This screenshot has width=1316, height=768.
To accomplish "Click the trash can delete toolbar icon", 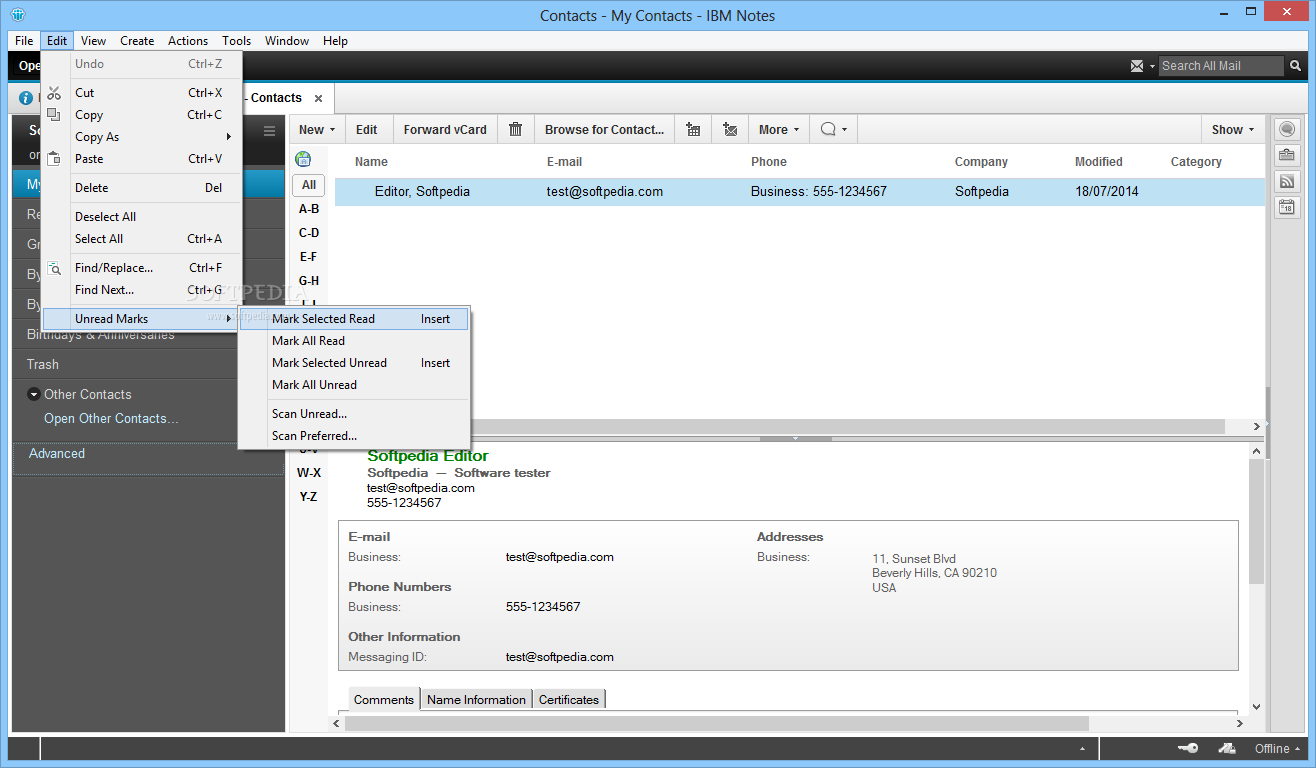I will [x=516, y=129].
